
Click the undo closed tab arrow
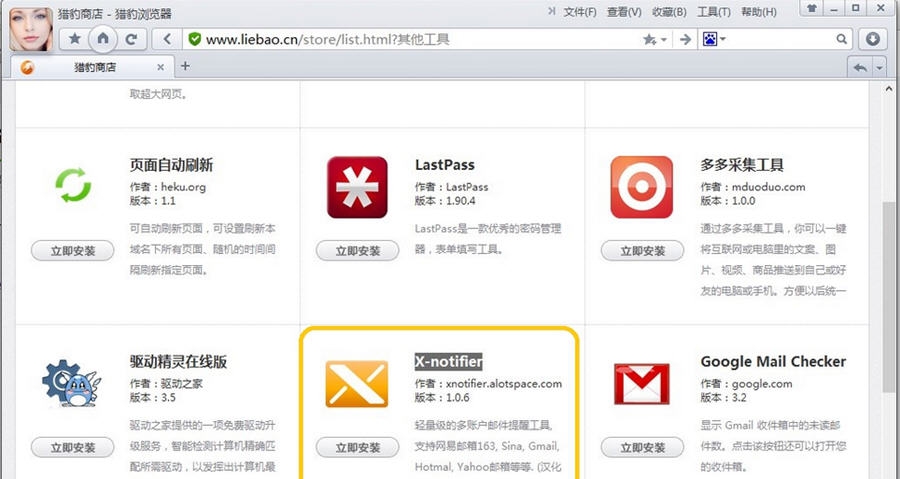pyautogui.click(x=860, y=68)
